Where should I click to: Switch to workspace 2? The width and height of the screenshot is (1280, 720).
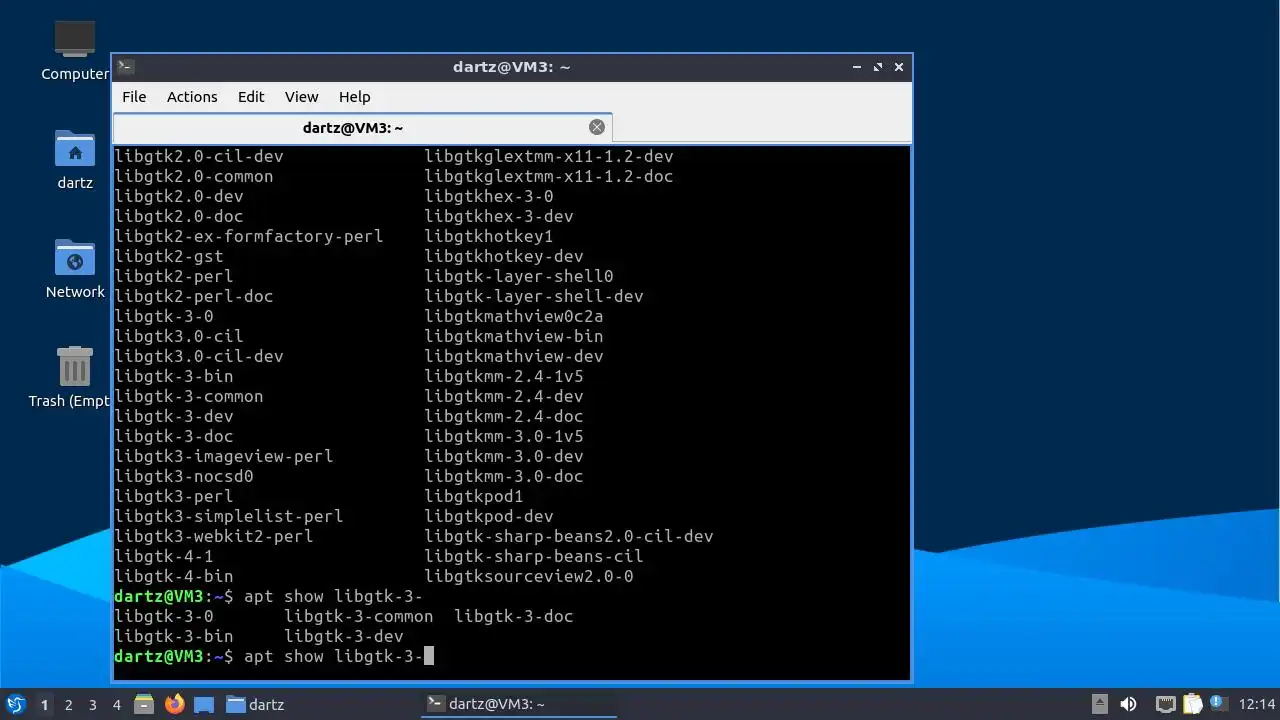click(69, 704)
